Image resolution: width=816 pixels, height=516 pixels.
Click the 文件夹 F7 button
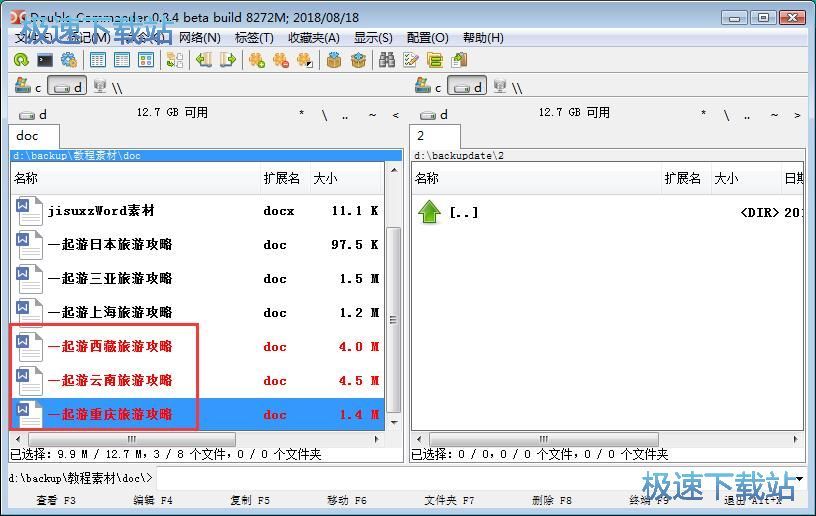[449, 500]
